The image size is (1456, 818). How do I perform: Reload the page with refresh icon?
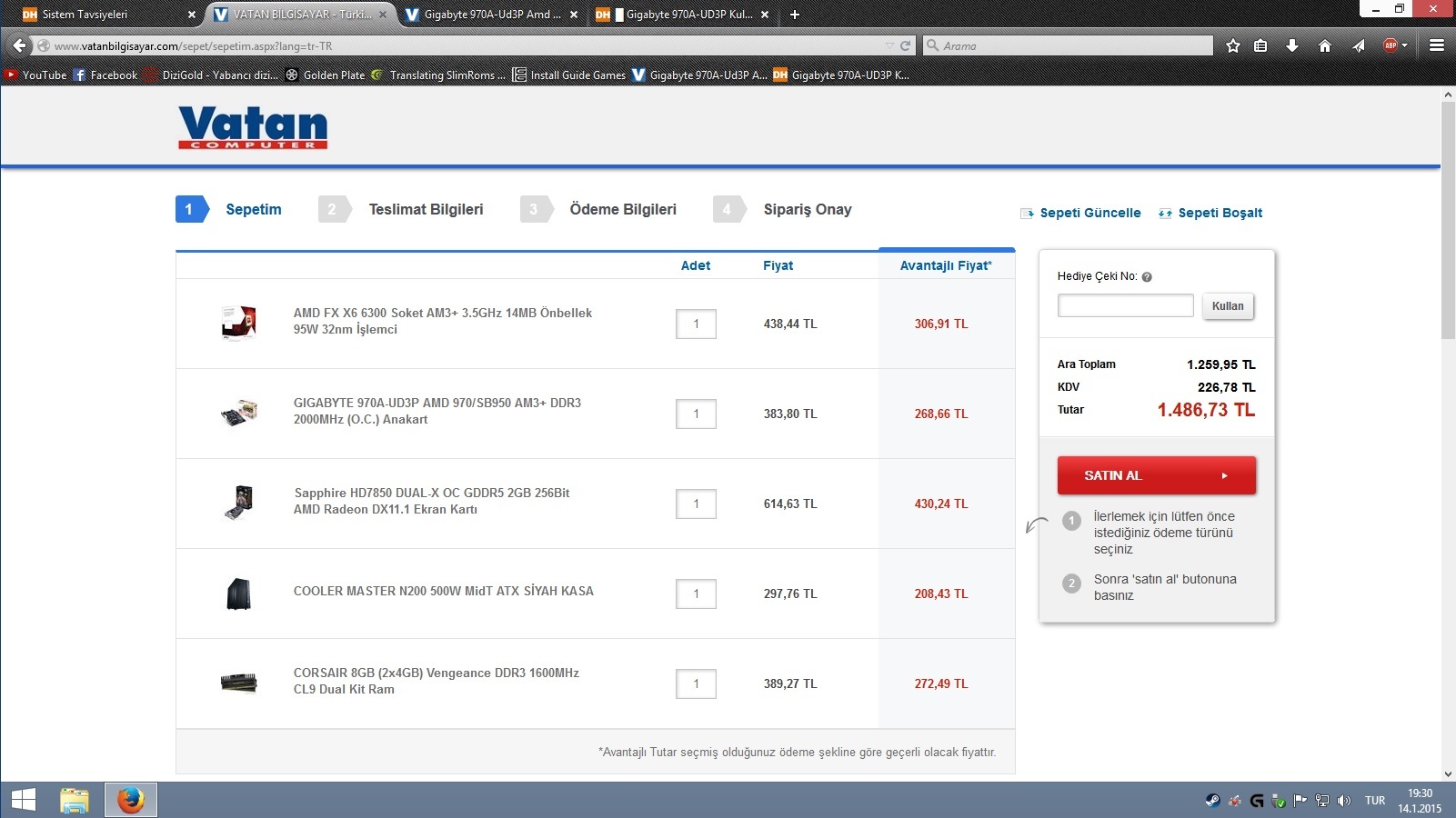pos(905,45)
